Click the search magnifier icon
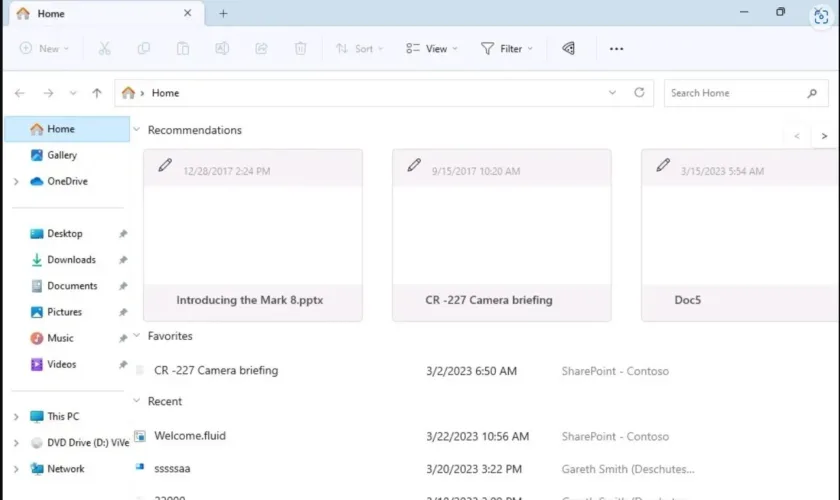The height and width of the screenshot is (500, 840). [812, 93]
